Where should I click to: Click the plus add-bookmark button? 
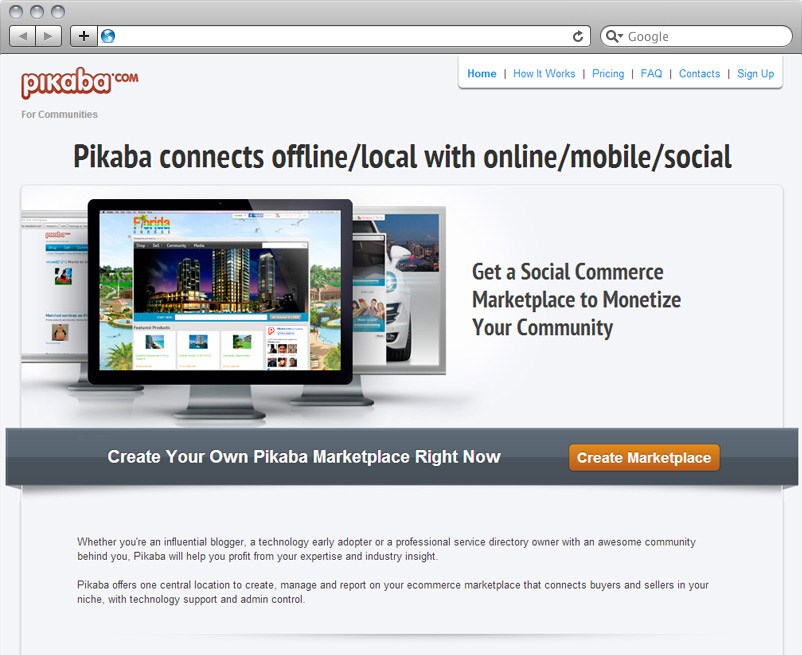click(x=84, y=36)
